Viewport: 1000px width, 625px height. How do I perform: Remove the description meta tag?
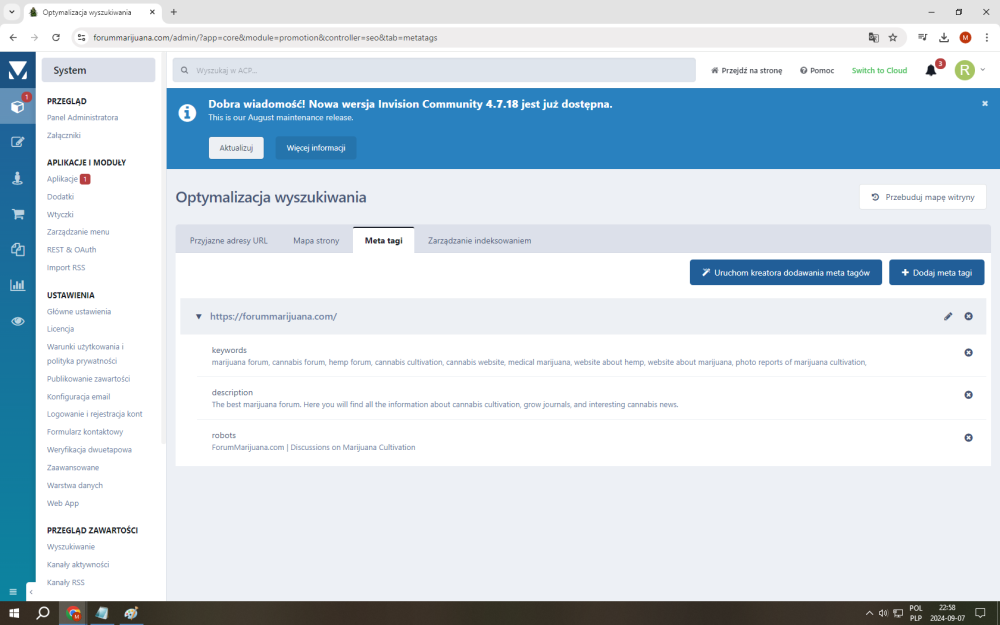click(x=968, y=395)
